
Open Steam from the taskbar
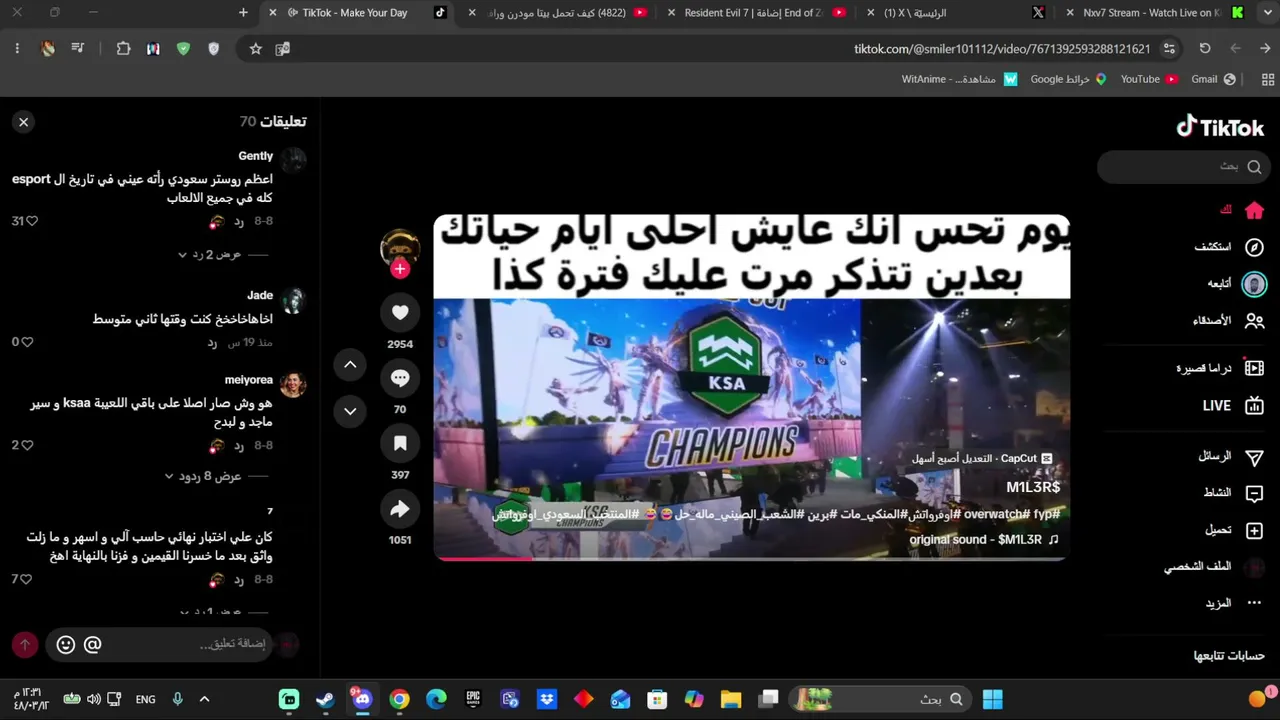point(325,699)
